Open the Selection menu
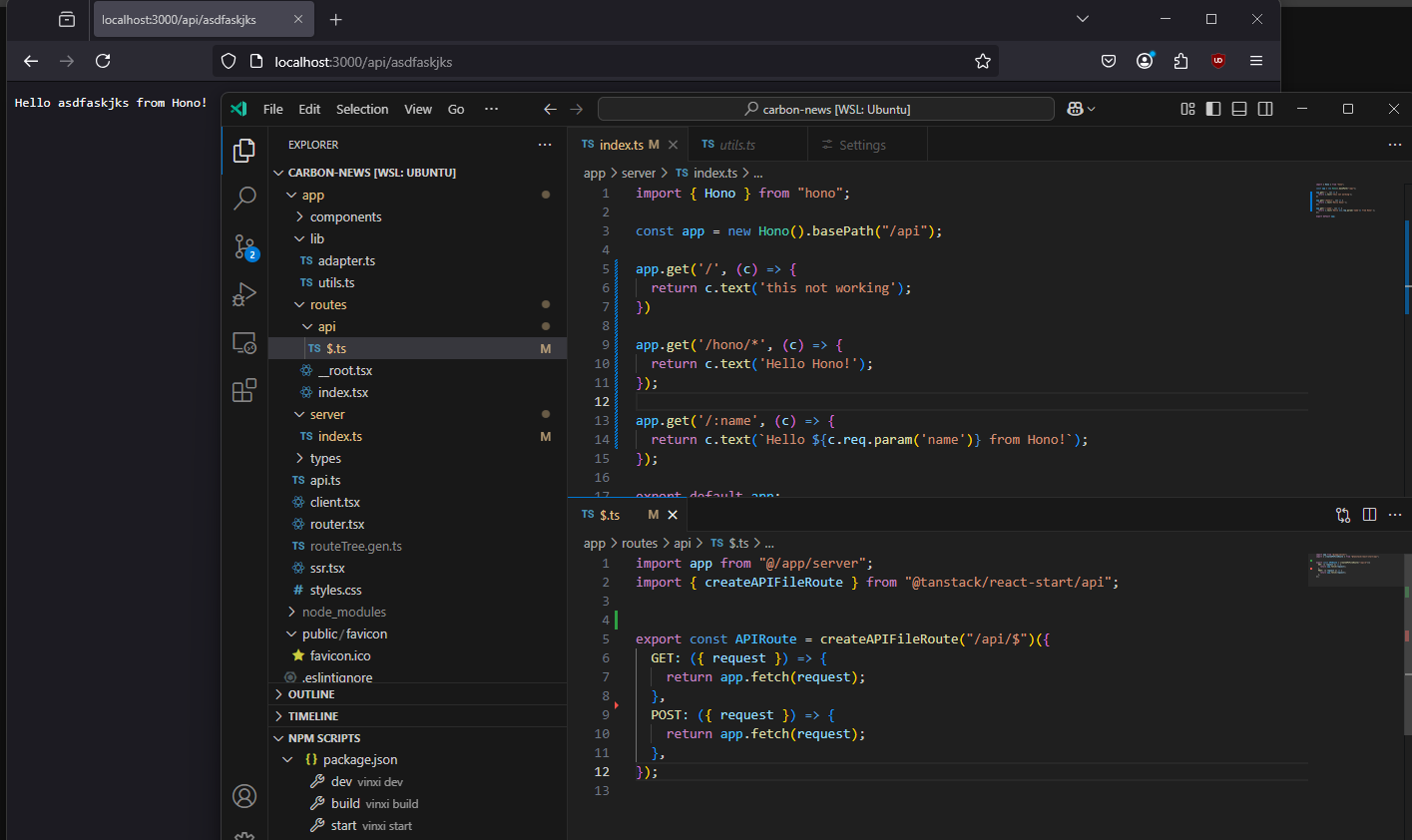Screen dimensions: 1412x840 click(x=362, y=109)
